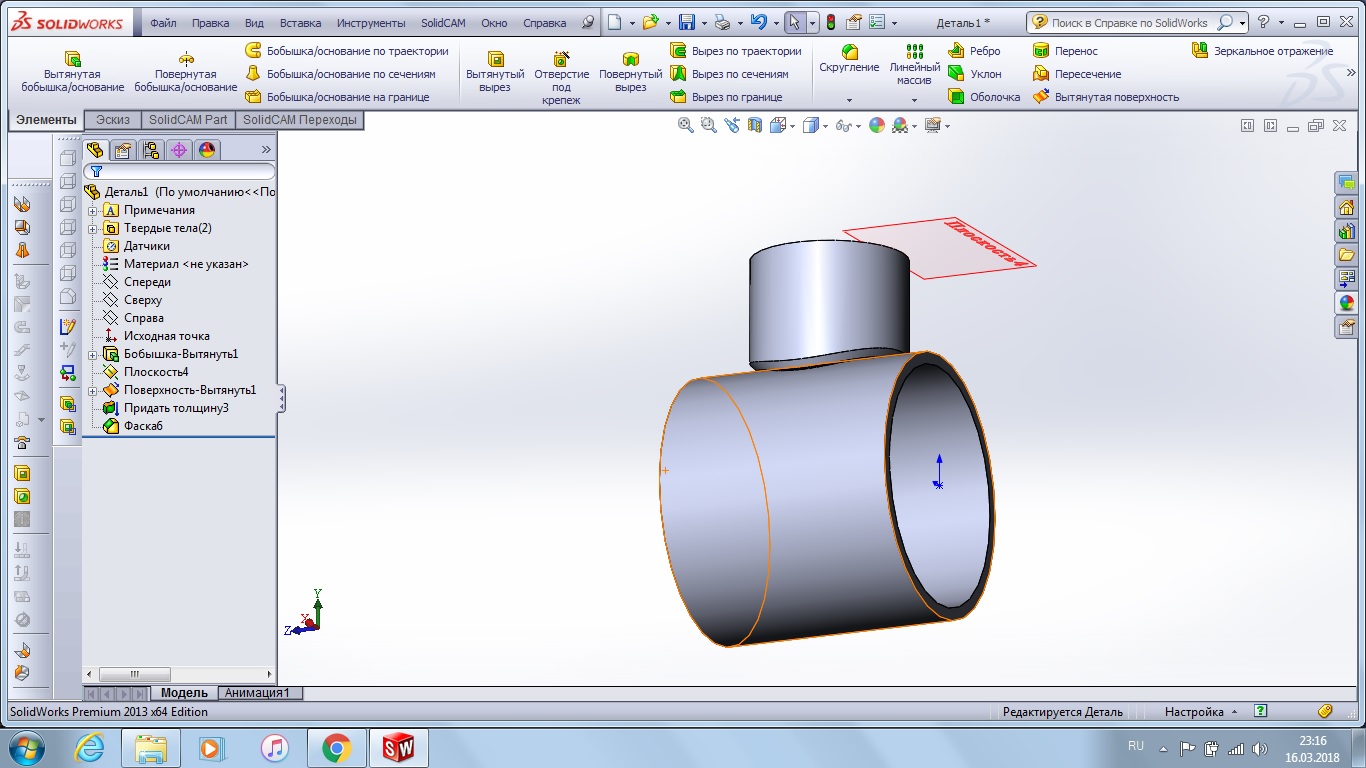Open the Select tool dropdown arrow

[x=812, y=22]
